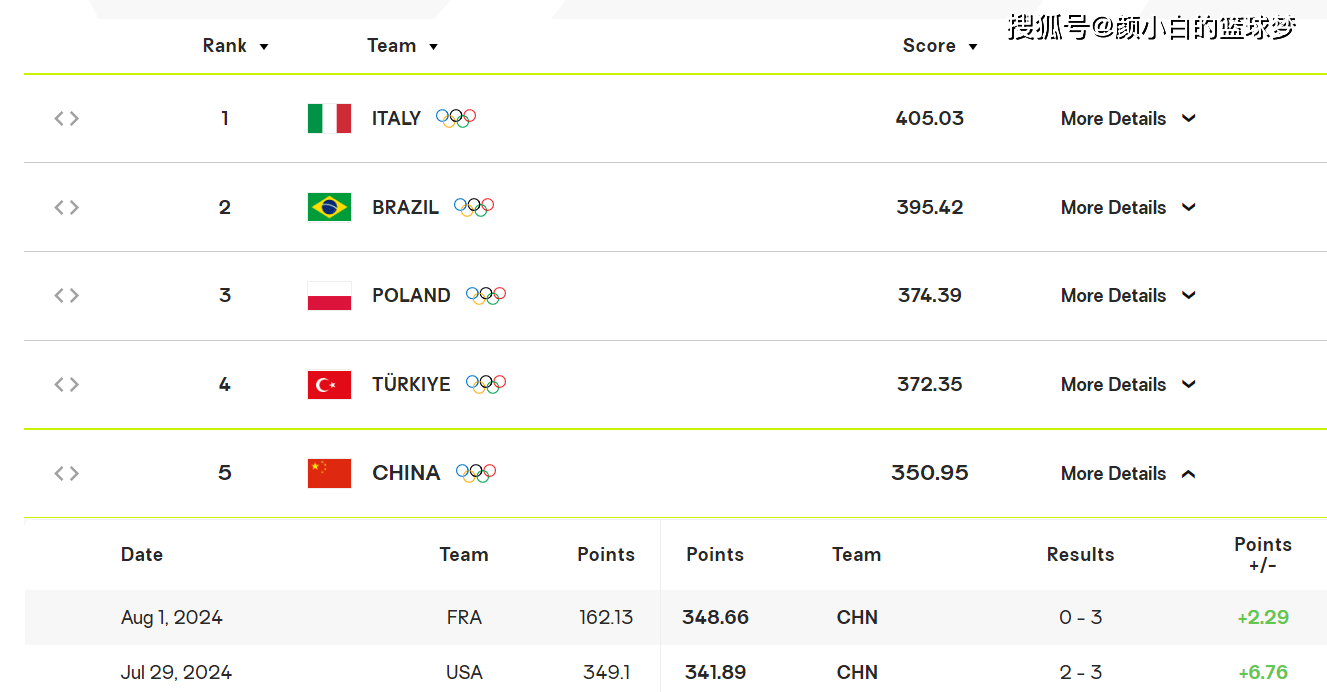Open the POLAND team name link
The height and width of the screenshot is (692, 1327).
[411, 295]
